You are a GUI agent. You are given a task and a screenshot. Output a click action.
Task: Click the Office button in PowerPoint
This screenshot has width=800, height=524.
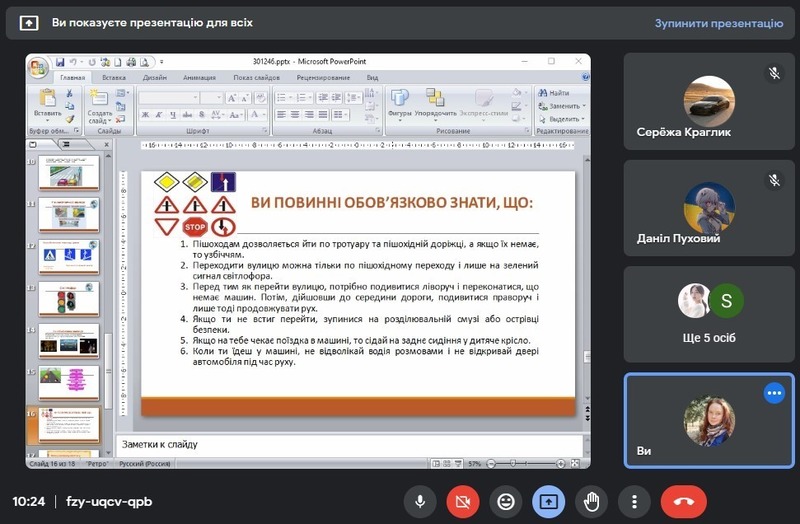tap(39, 67)
